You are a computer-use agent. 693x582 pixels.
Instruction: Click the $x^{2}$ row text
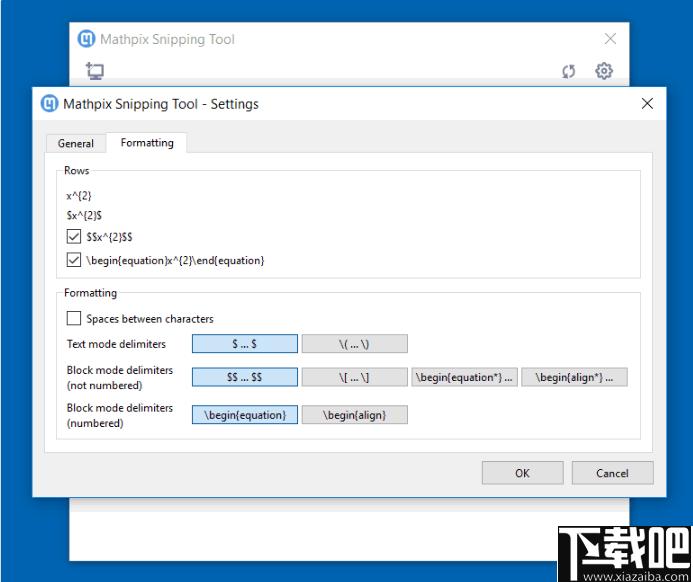coord(84,215)
